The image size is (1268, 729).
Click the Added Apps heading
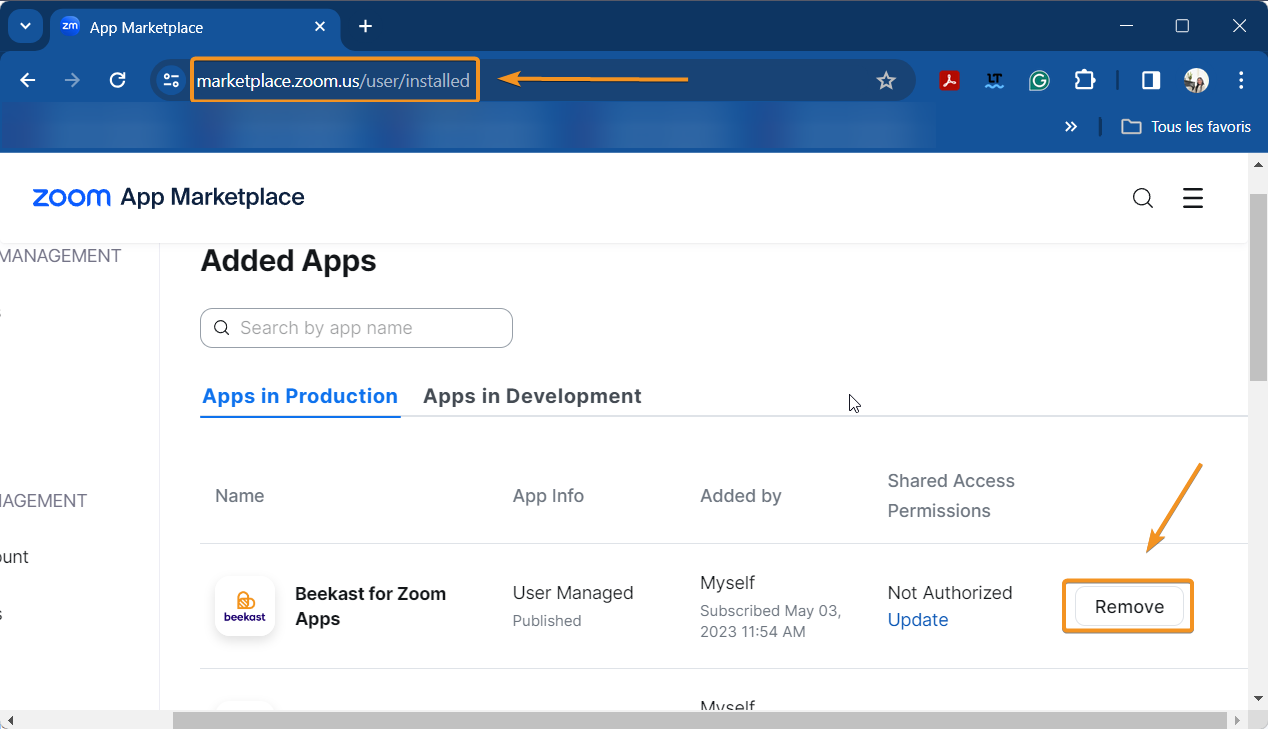click(288, 261)
